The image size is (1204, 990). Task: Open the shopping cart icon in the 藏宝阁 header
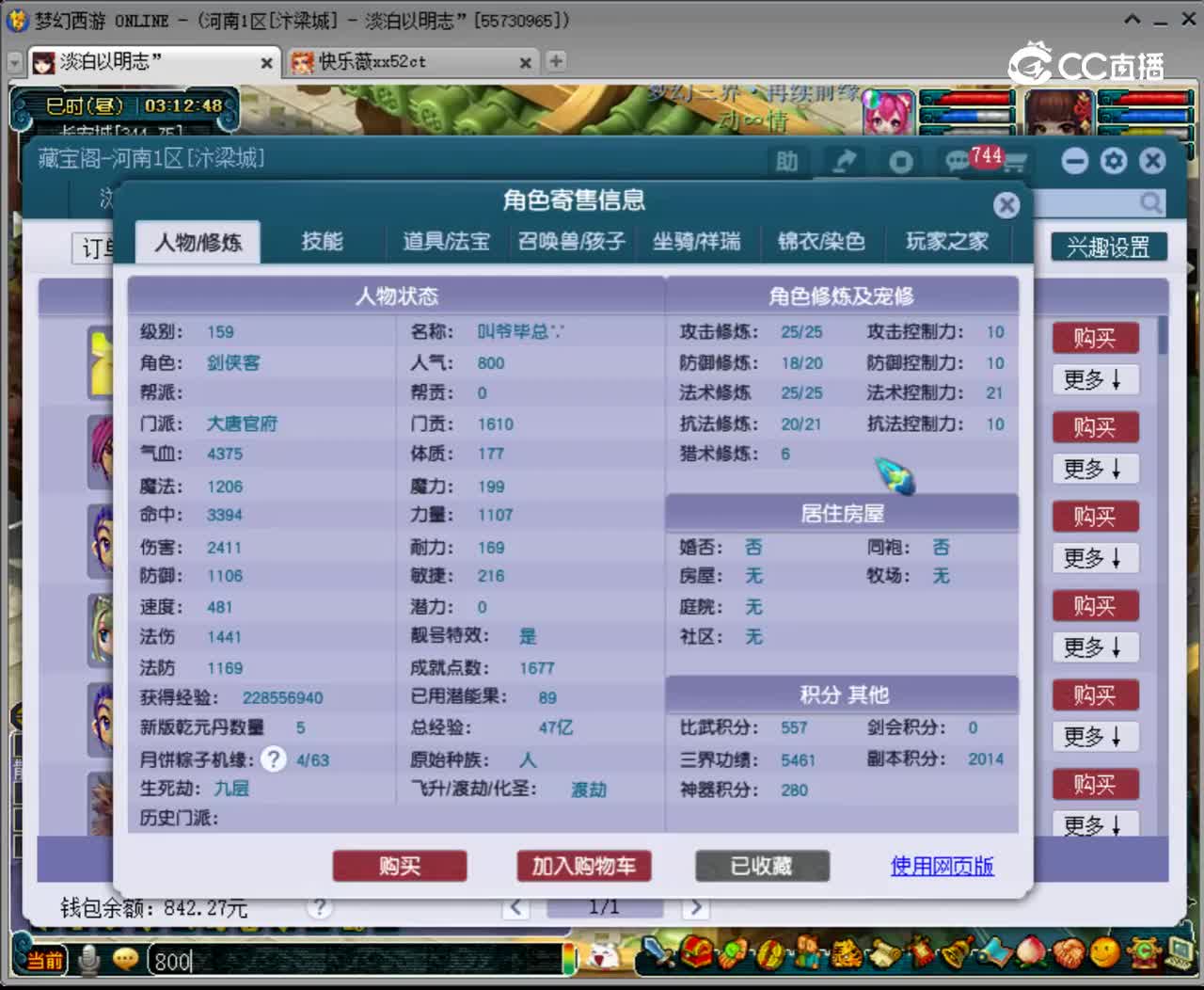[x=1014, y=162]
